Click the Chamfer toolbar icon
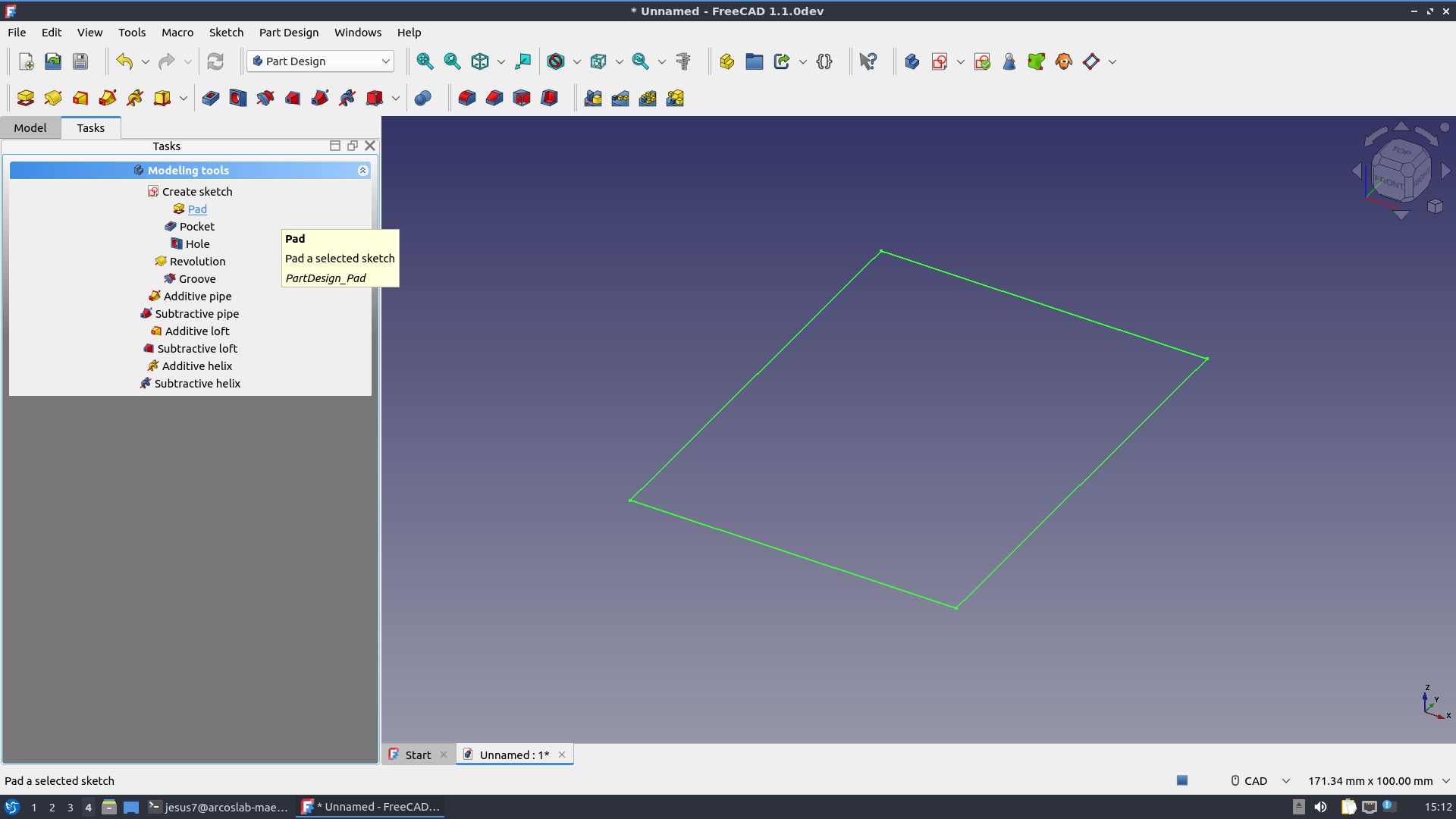The height and width of the screenshot is (819, 1456). click(x=494, y=98)
